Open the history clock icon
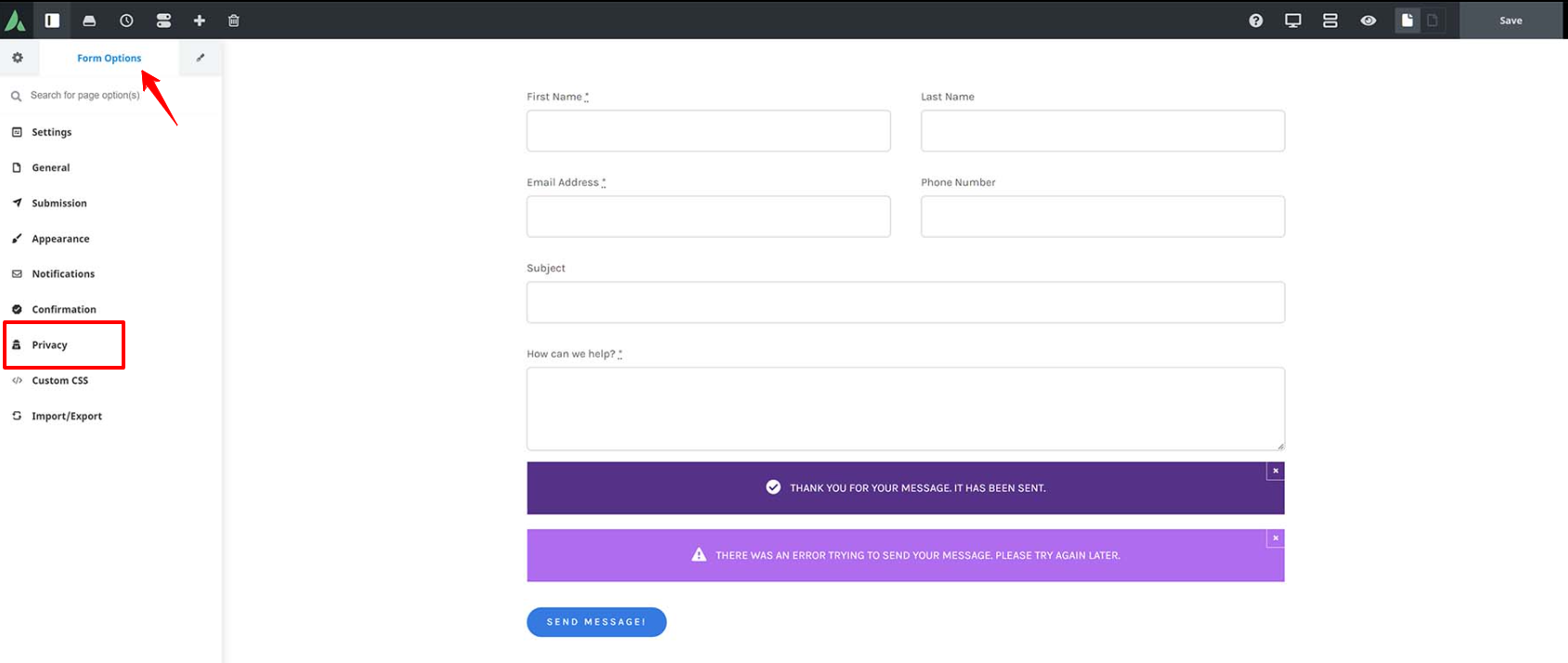Viewport: 1568px width, 663px height. [x=126, y=20]
